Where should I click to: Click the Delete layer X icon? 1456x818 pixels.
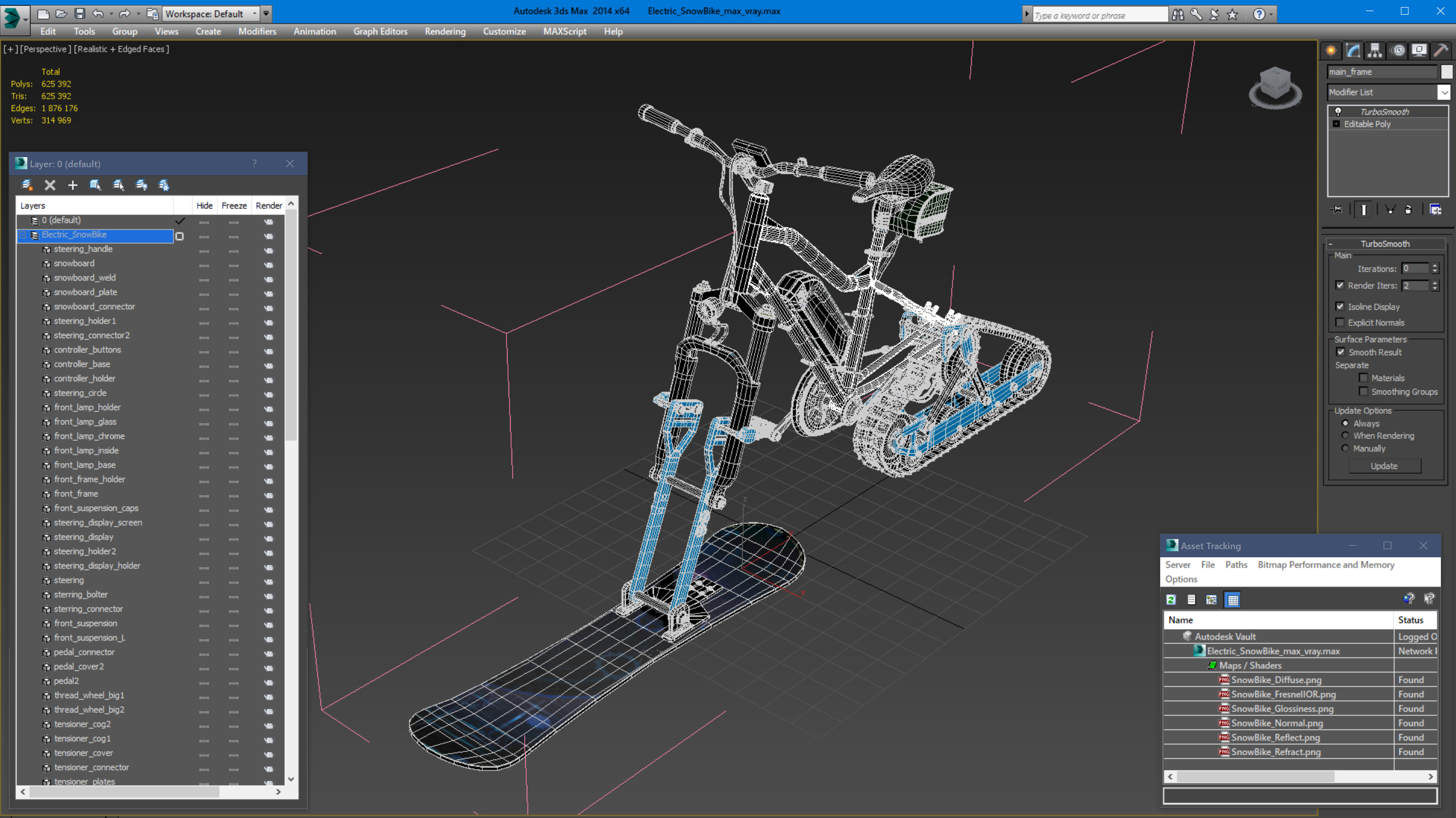(50, 185)
